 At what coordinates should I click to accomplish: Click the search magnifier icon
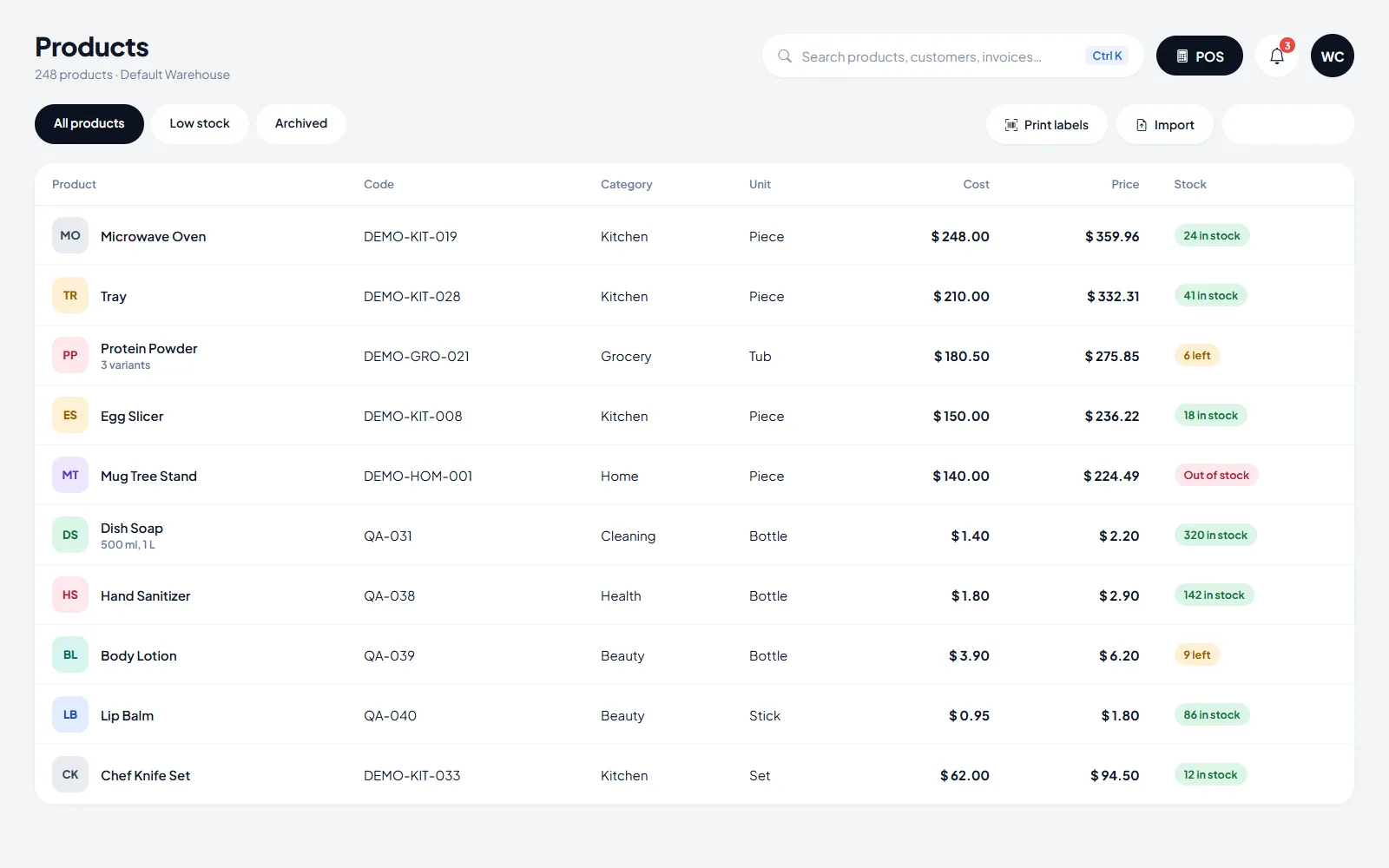pyautogui.click(x=785, y=56)
